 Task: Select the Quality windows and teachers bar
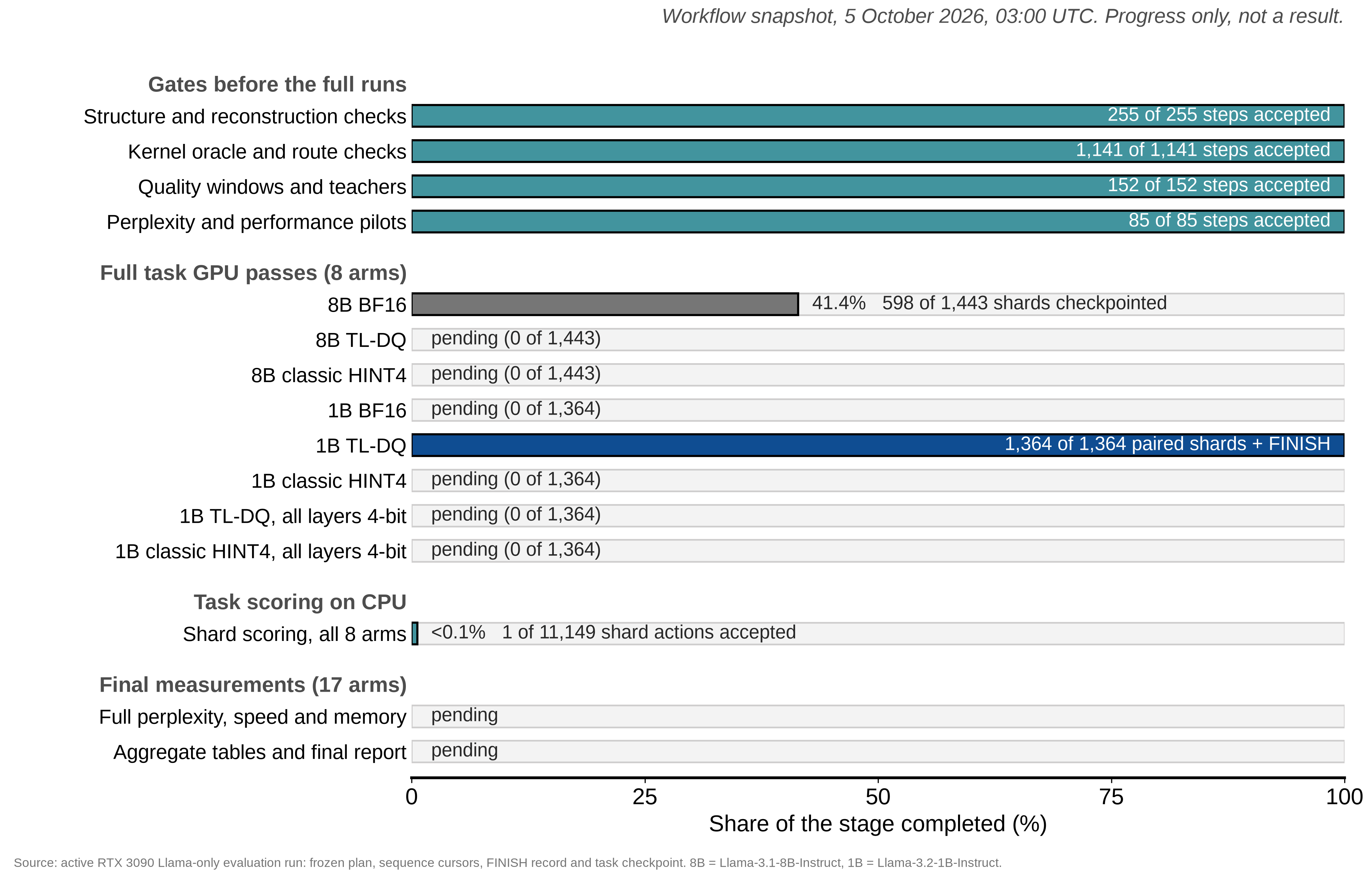[877, 186]
